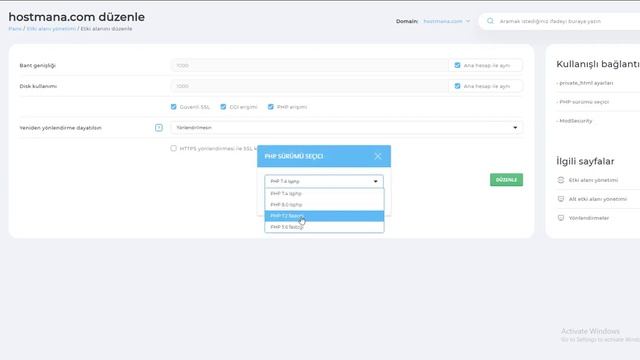
Task: Click the Alt etki alanı yönetimi icon
Action: (561, 199)
